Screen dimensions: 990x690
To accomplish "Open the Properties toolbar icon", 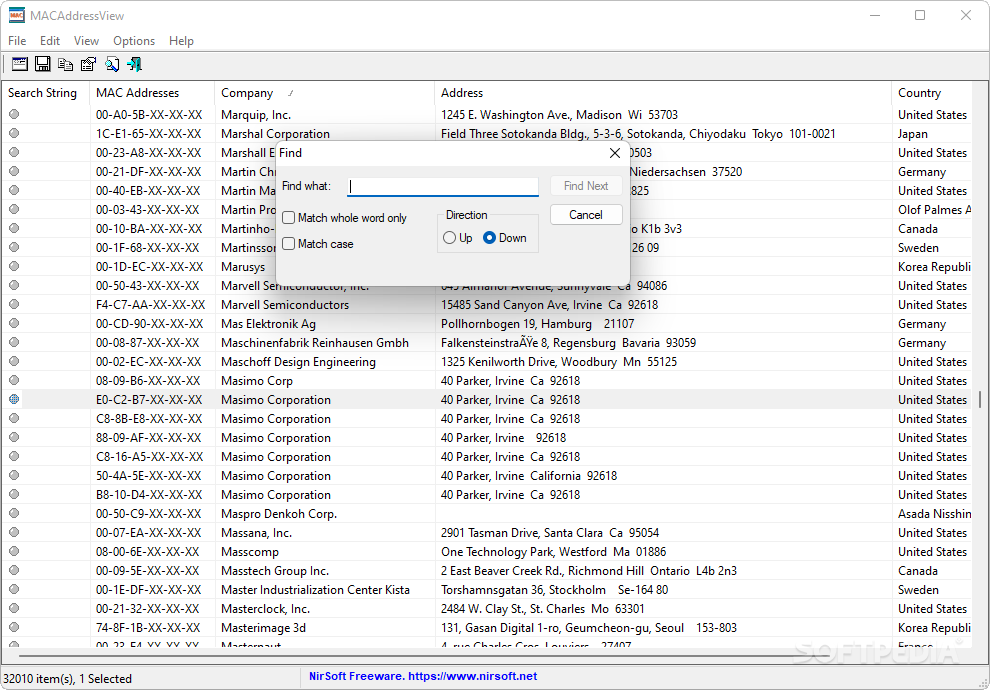I will [x=88, y=64].
